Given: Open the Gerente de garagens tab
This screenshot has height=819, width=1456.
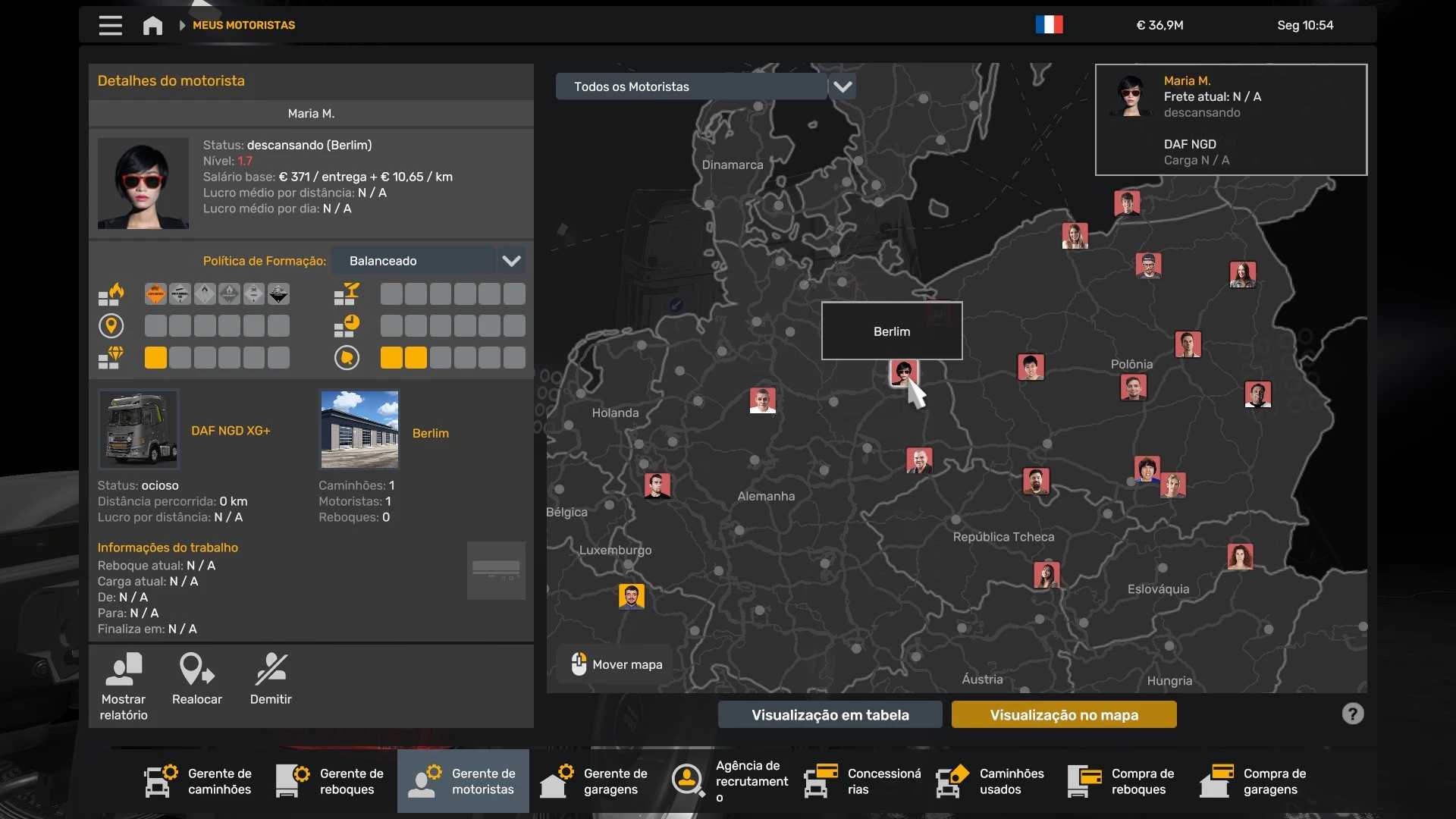Looking at the screenshot, I should 595,781.
